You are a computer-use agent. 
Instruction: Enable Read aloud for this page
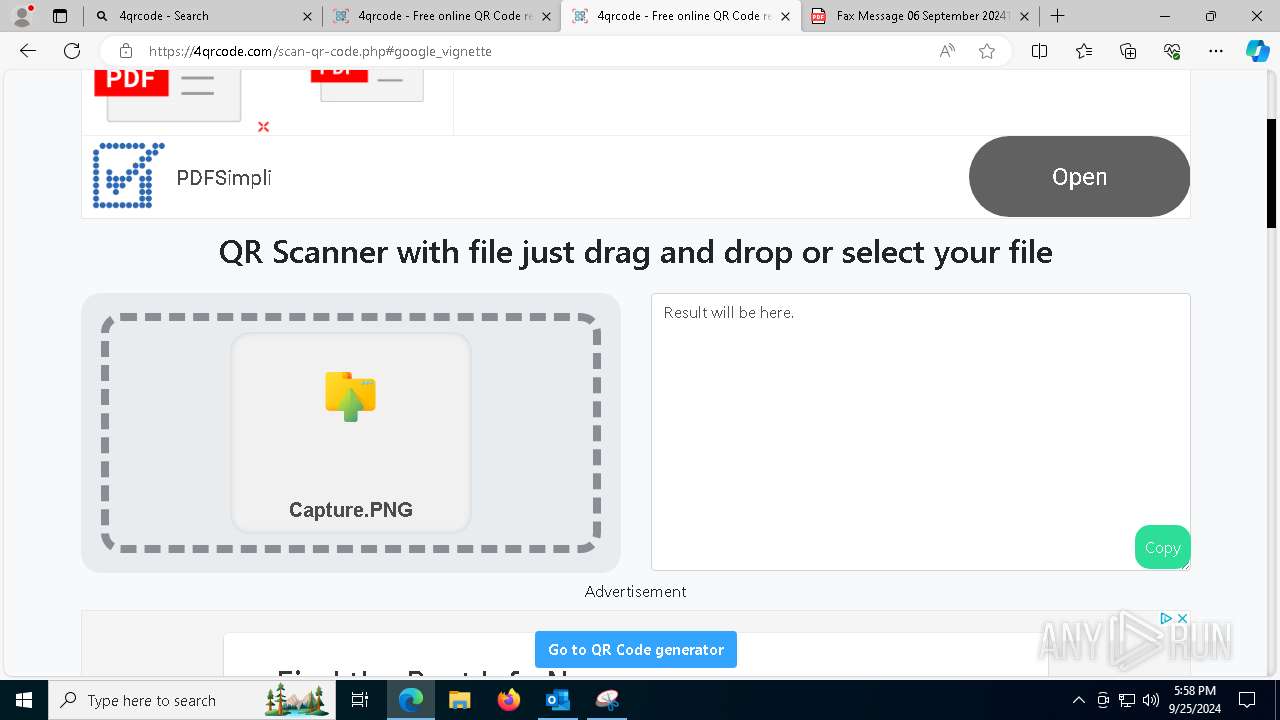pos(947,51)
